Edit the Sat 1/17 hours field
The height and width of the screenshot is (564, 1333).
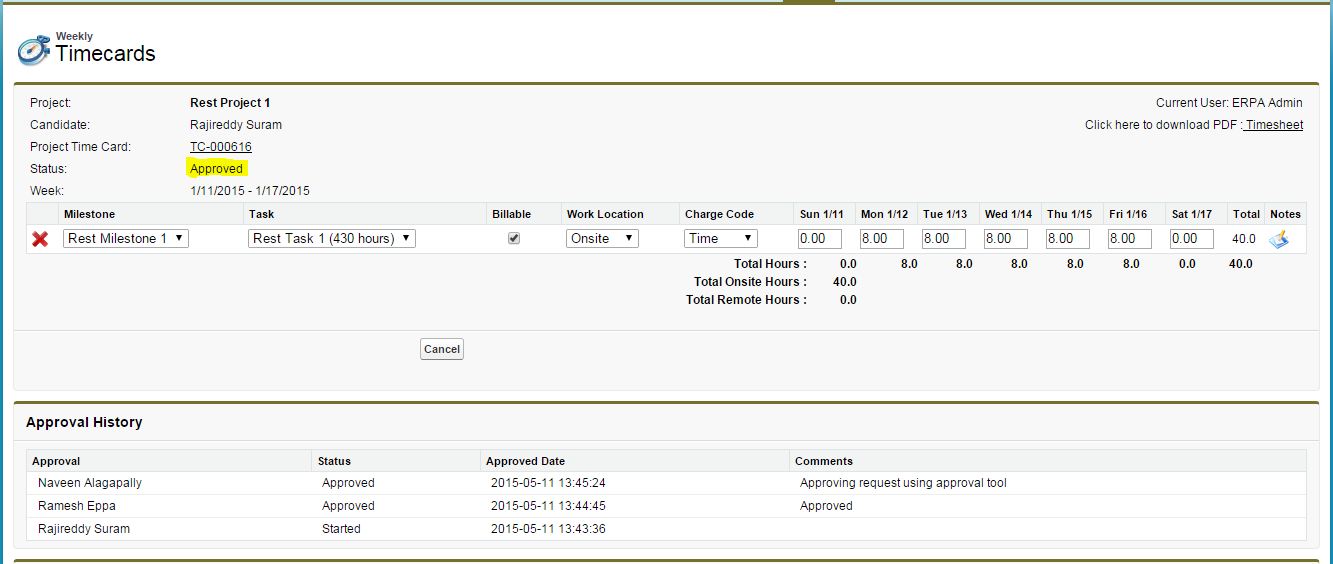[x=1192, y=239]
